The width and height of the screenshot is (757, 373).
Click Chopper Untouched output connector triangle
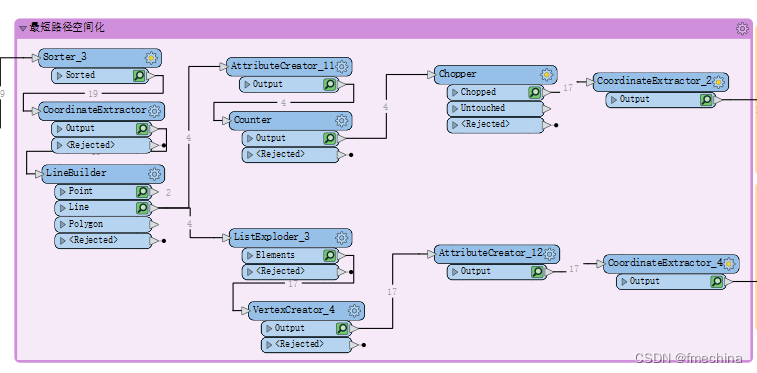point(547,109)
